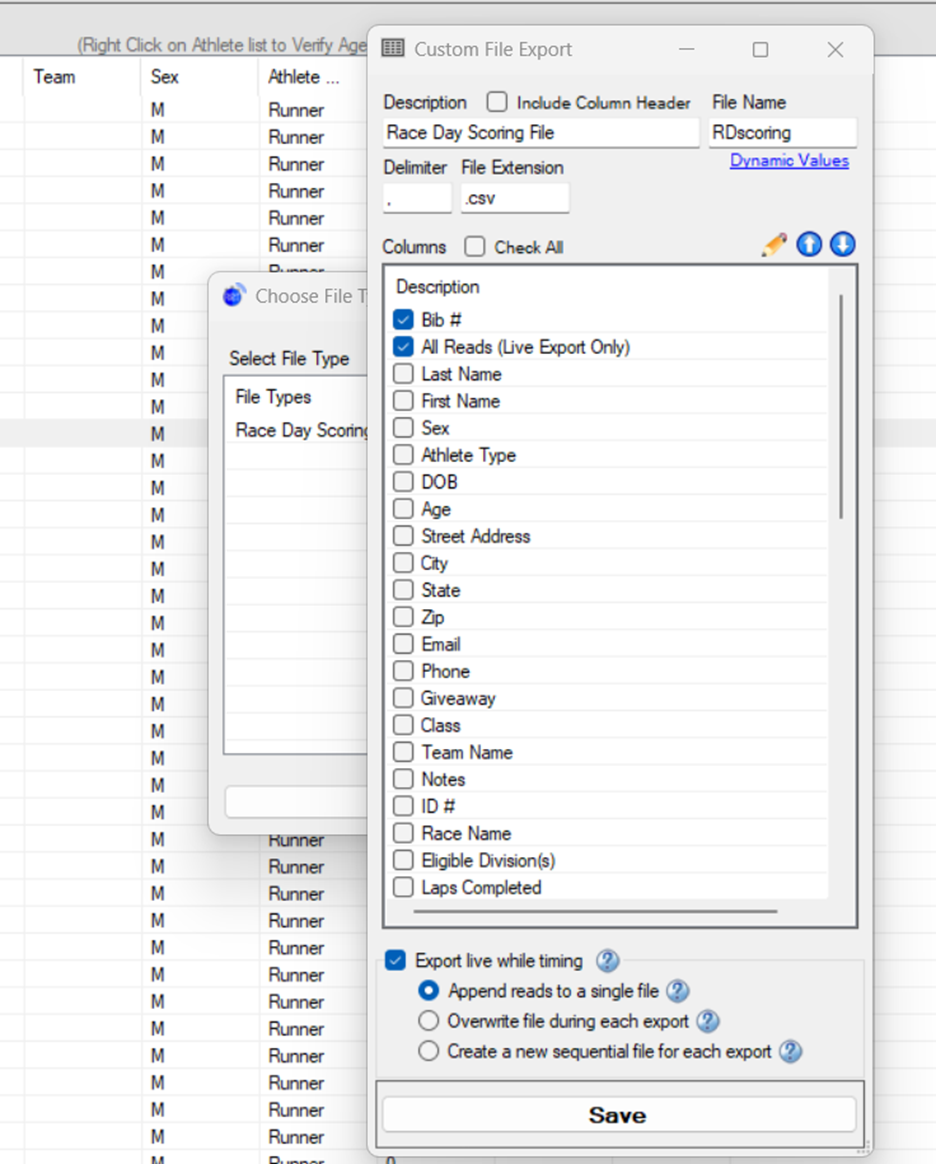Viewport: 936px width, 1164px height.
Task: Click the Description text field
Action: click(541, 133)
